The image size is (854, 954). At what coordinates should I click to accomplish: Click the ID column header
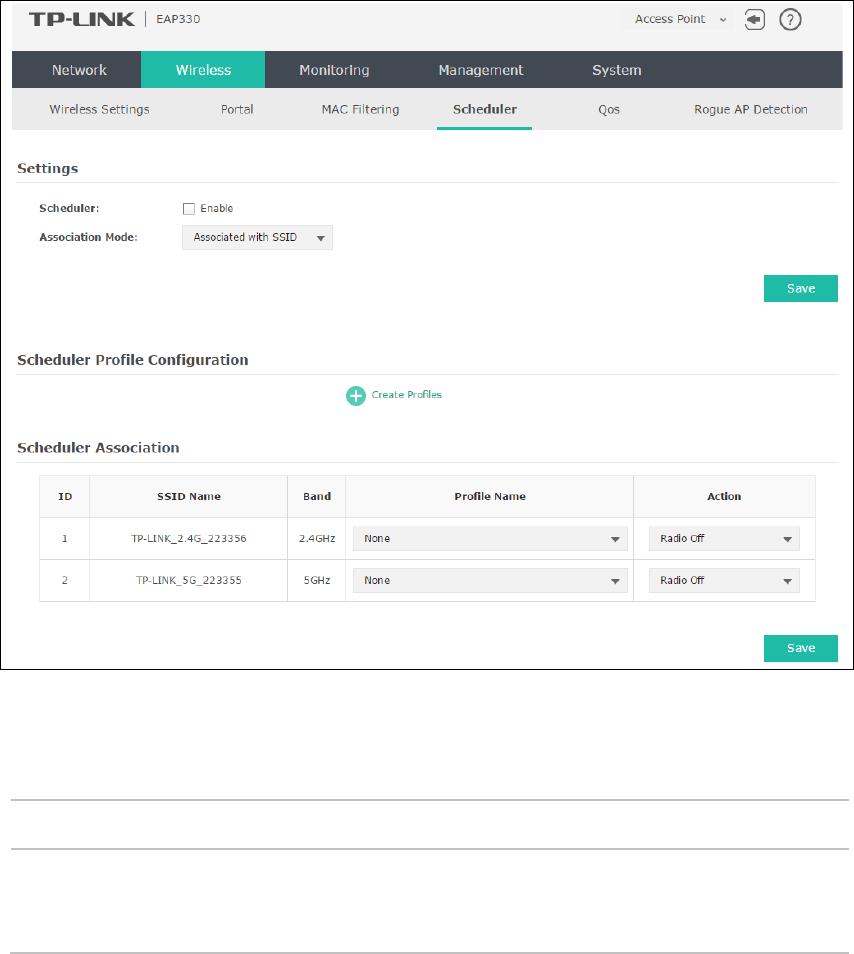click(x=65, y=496)
